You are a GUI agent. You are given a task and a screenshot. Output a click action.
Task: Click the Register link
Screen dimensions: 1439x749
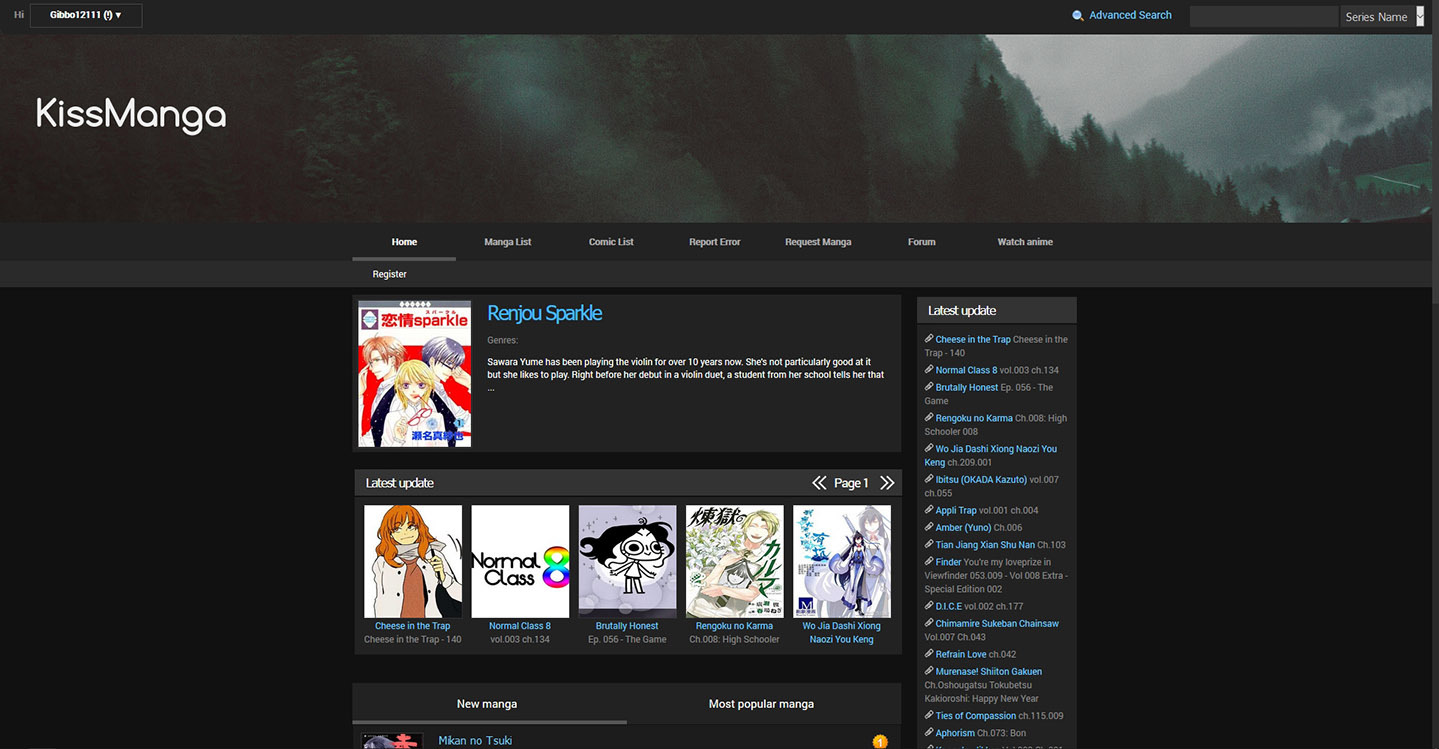(390, 274)
